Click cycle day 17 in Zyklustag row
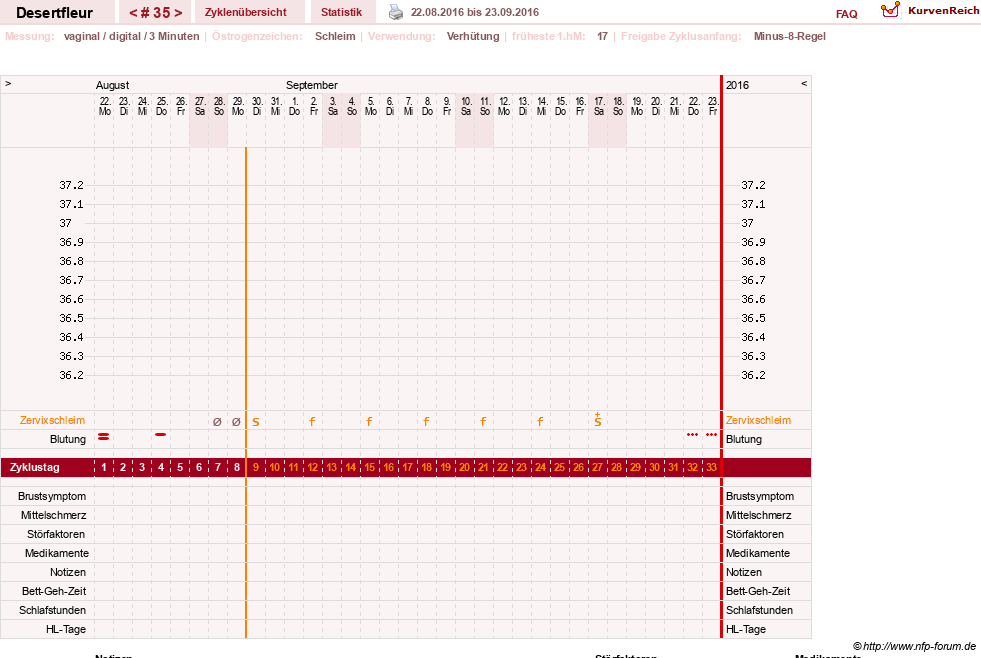This screenshot has height=658, width=981. click(x=407, y=467)
